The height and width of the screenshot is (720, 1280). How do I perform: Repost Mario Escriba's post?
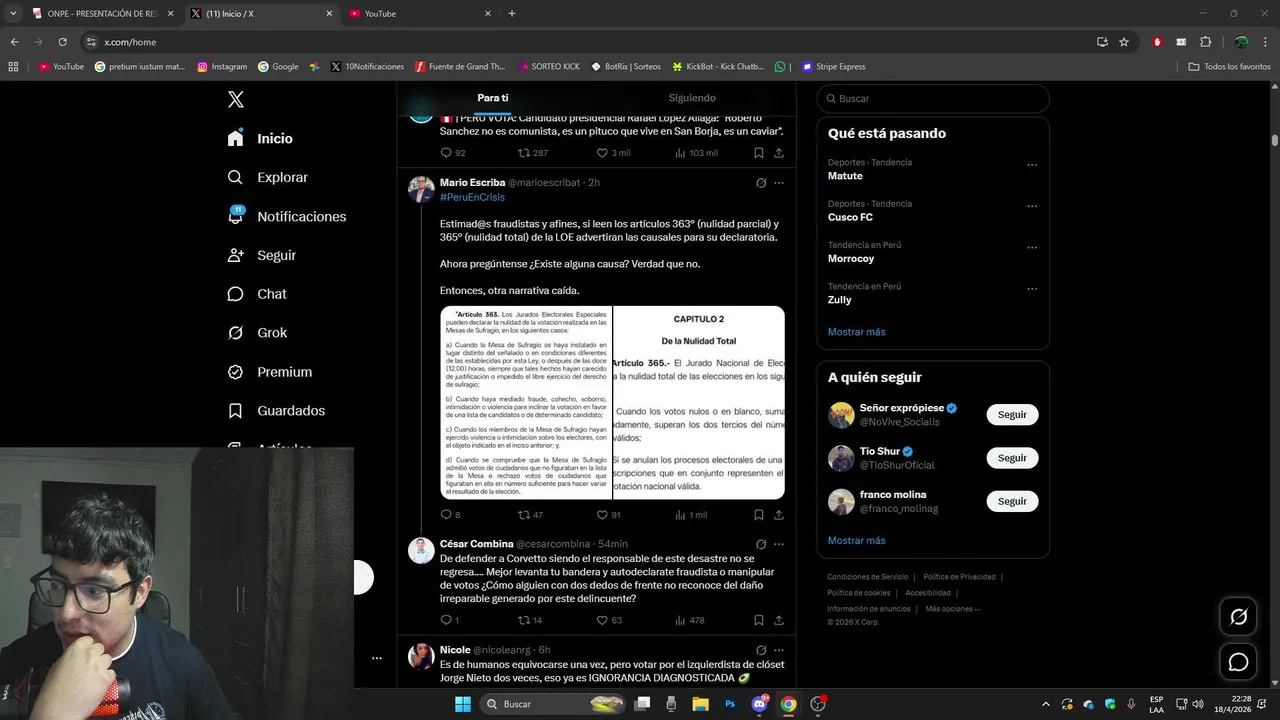click(530, 515)
